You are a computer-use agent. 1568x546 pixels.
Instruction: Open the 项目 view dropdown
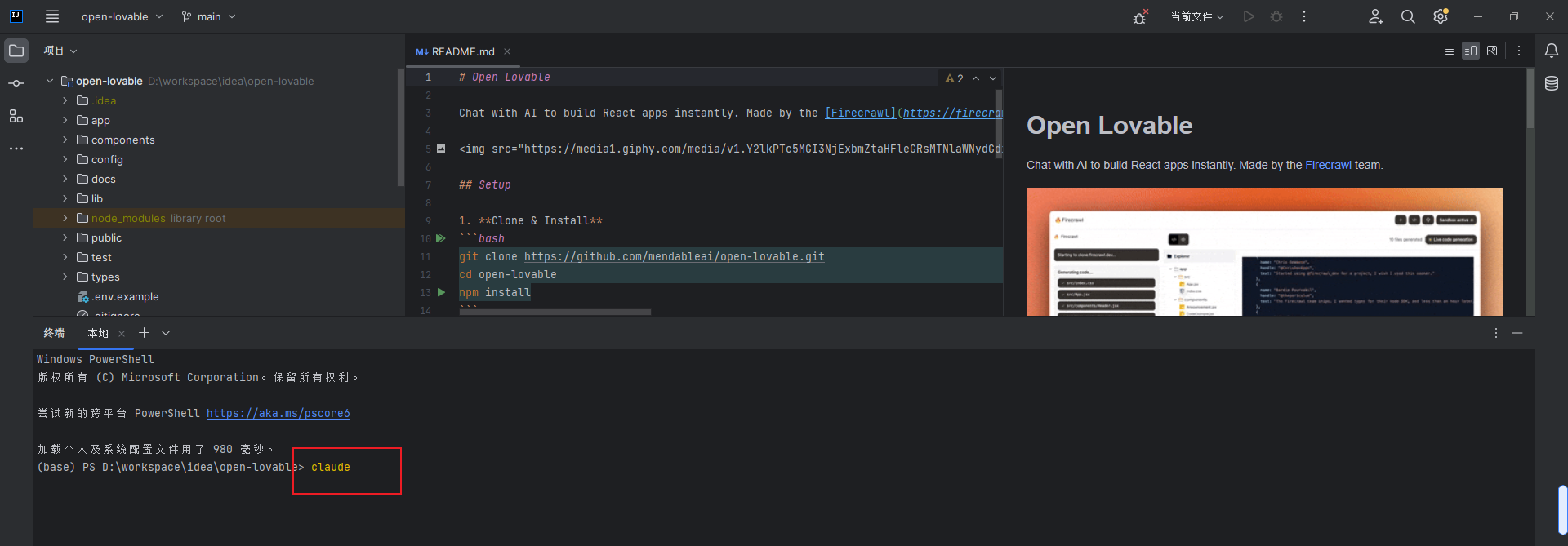tap(60, 51)
